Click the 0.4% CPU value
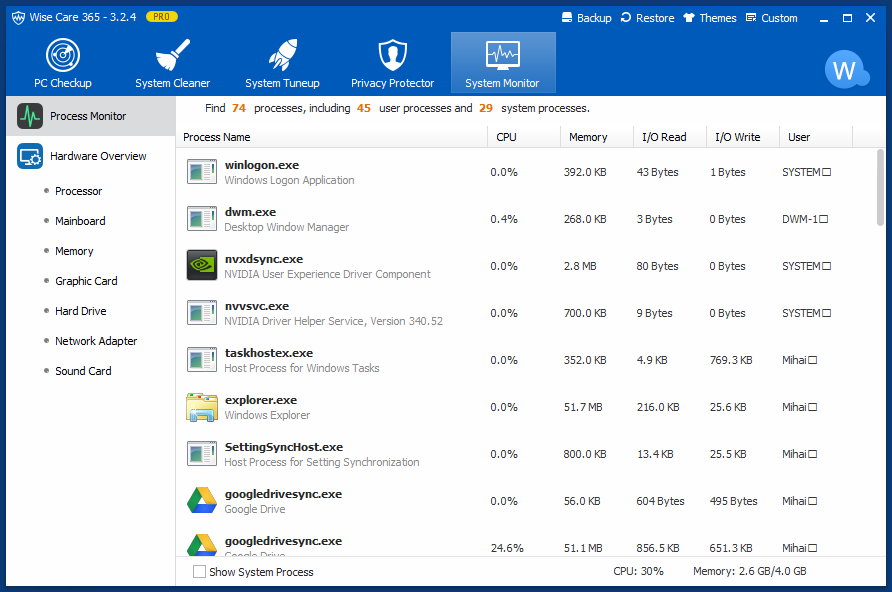The height and width of the screenshot is (592, 892). pos(504,220)
